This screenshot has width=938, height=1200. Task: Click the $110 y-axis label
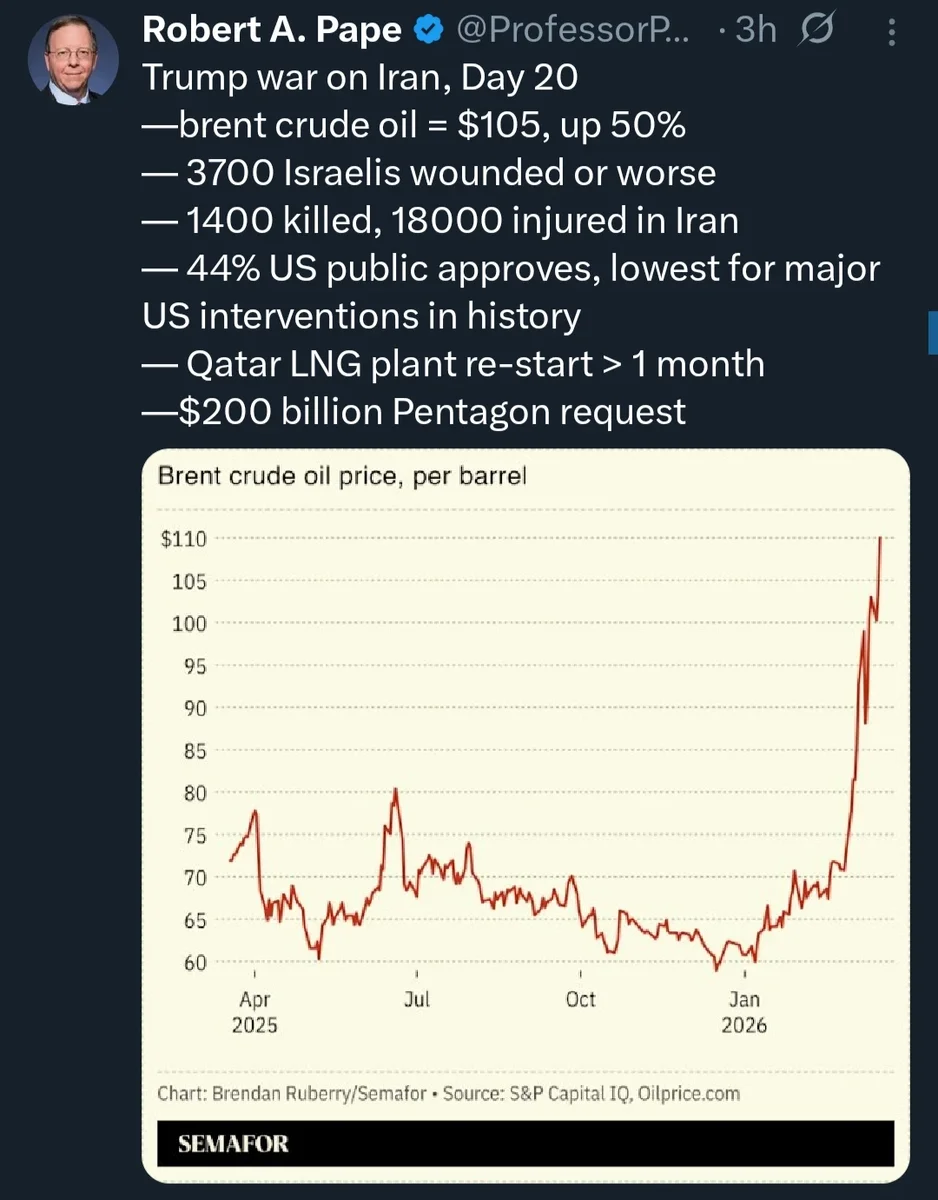point(183,539)
